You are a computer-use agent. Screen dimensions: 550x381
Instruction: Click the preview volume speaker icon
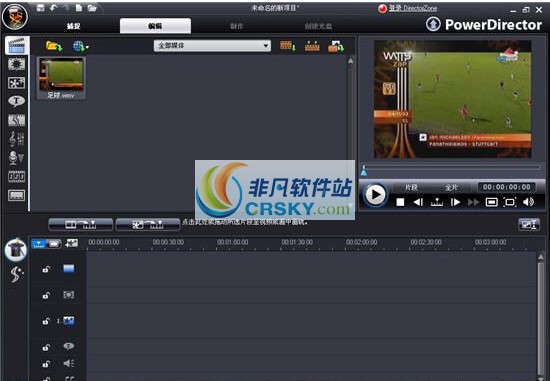click(x=528, y=202)
